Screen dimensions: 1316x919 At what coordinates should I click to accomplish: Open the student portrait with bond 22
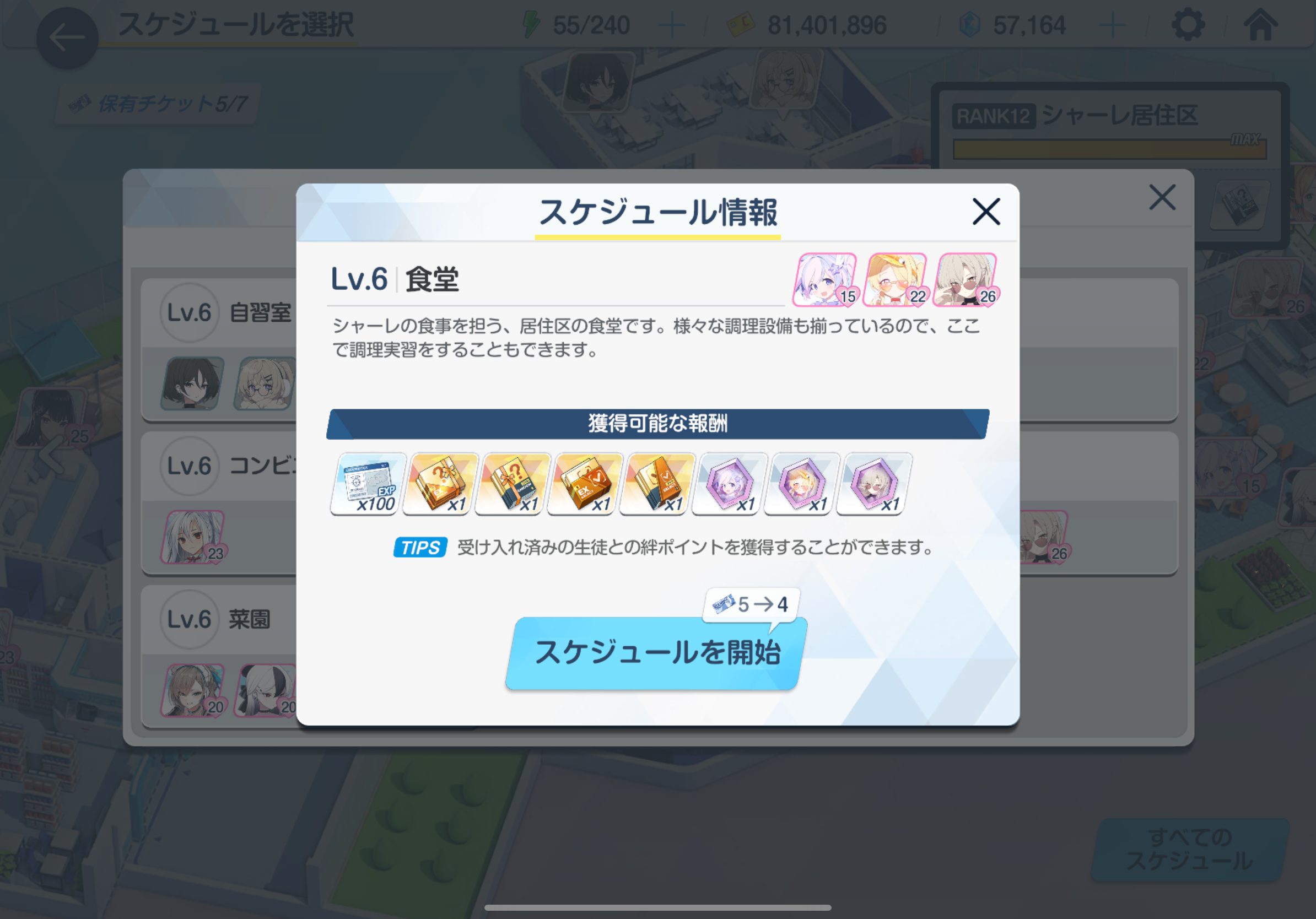coord(896,279)
